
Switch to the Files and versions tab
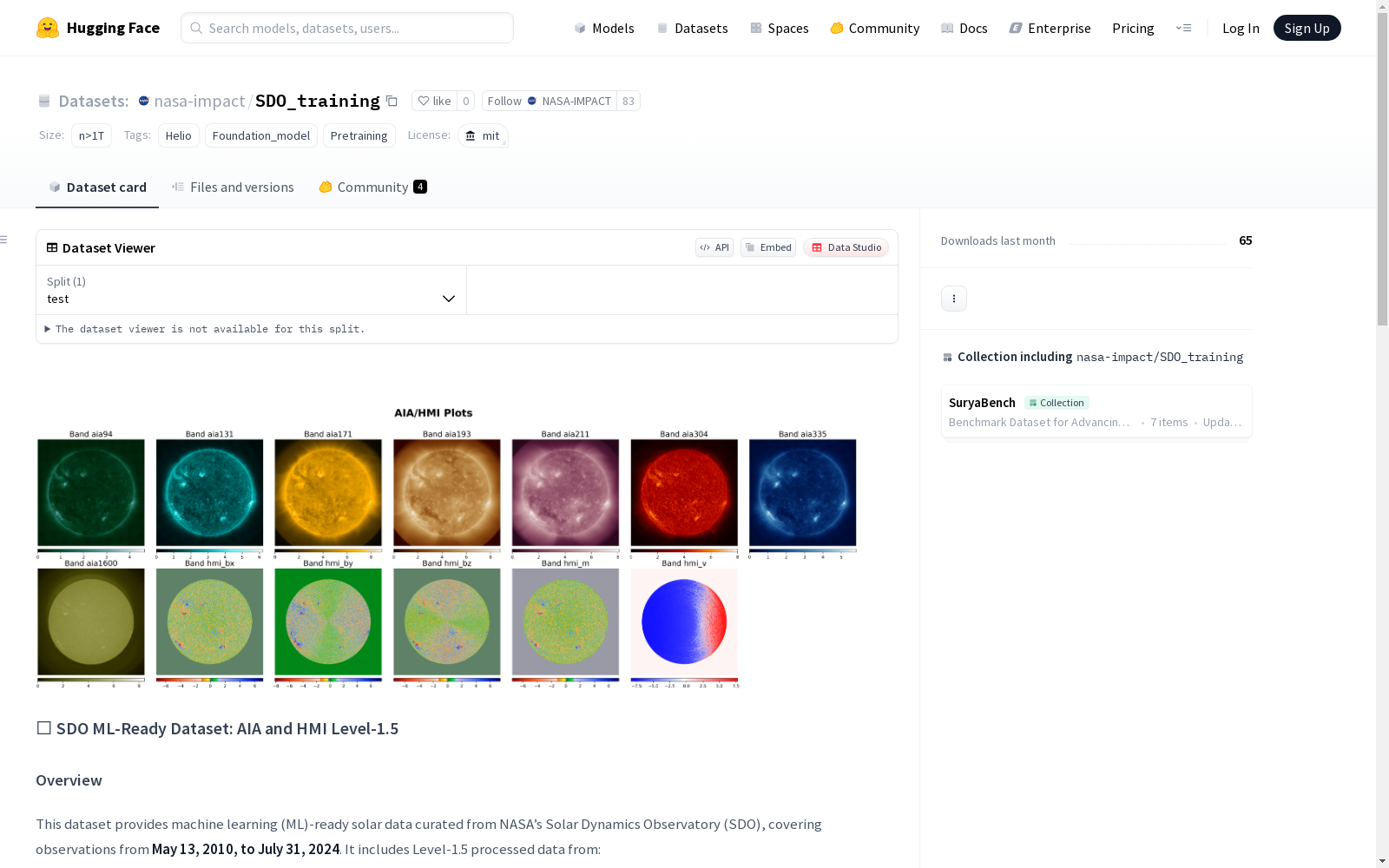pos(233,187)
